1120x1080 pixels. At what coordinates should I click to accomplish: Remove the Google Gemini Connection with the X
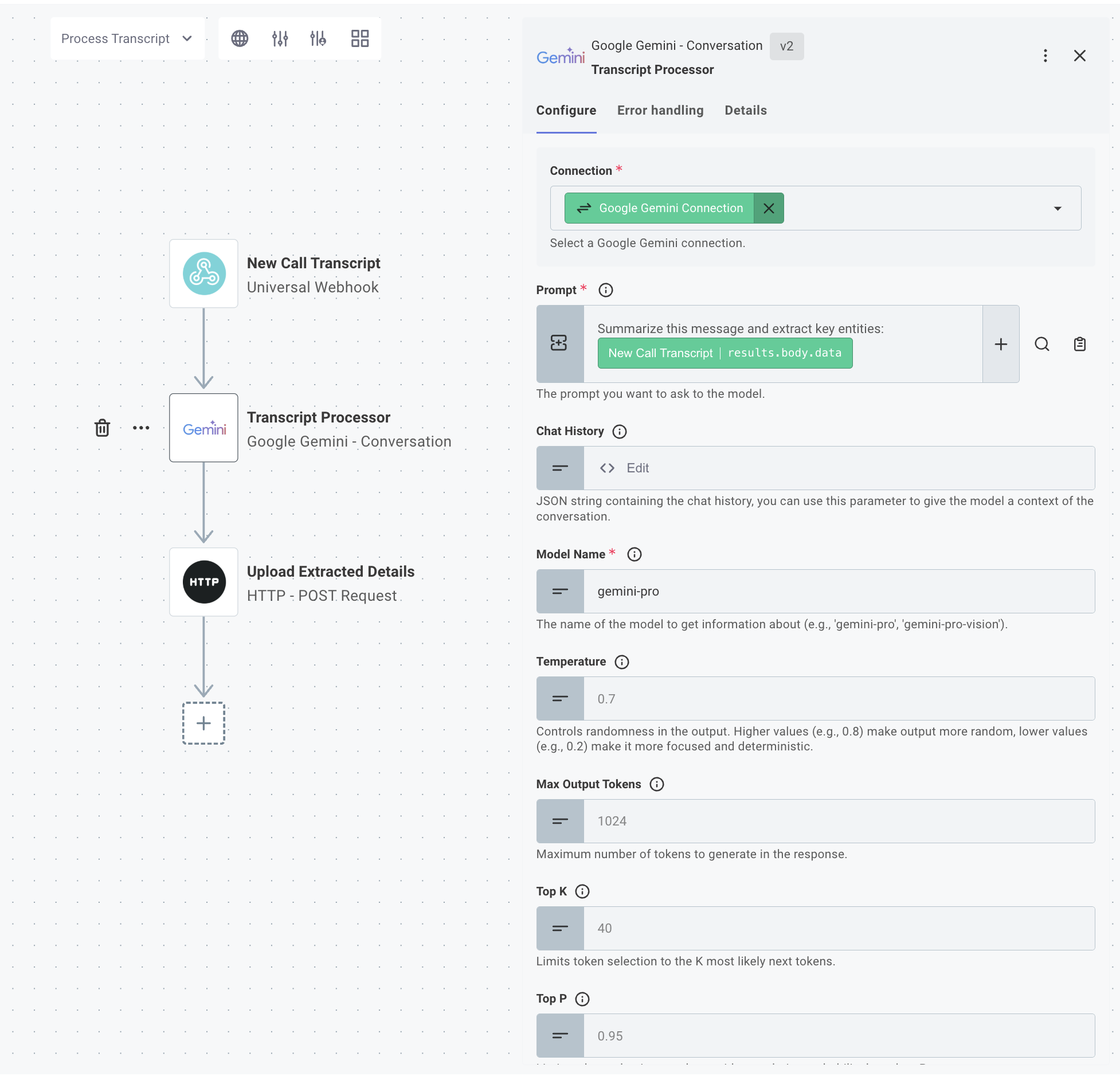(x=769, y=208)
